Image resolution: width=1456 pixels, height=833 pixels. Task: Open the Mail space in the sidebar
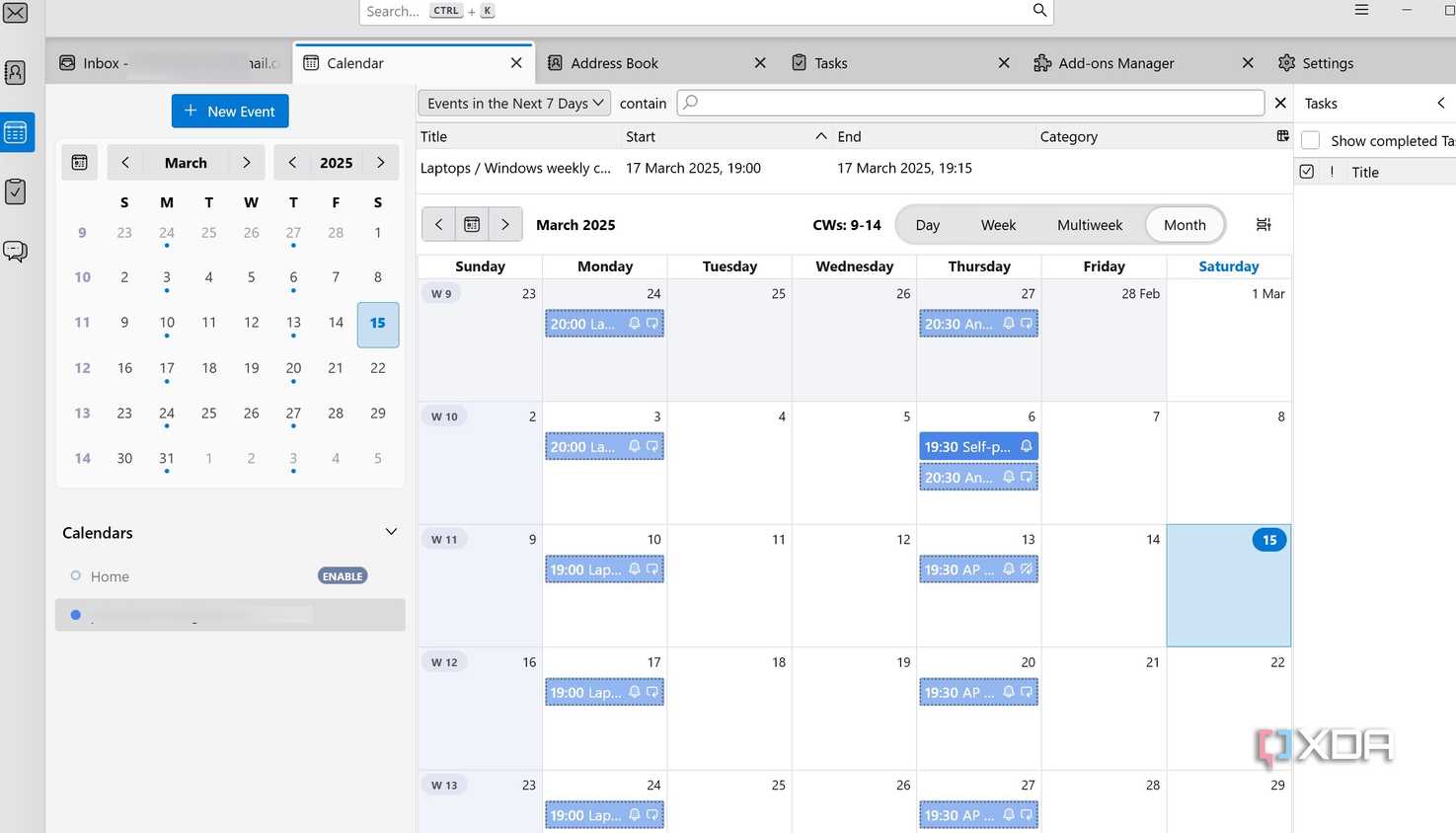point(16,13)
